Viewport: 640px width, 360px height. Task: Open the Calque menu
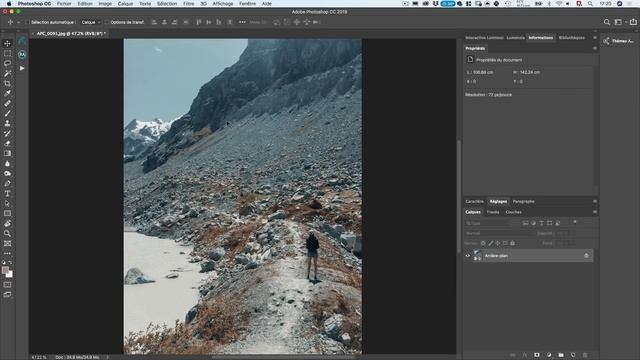coord(125,4)
